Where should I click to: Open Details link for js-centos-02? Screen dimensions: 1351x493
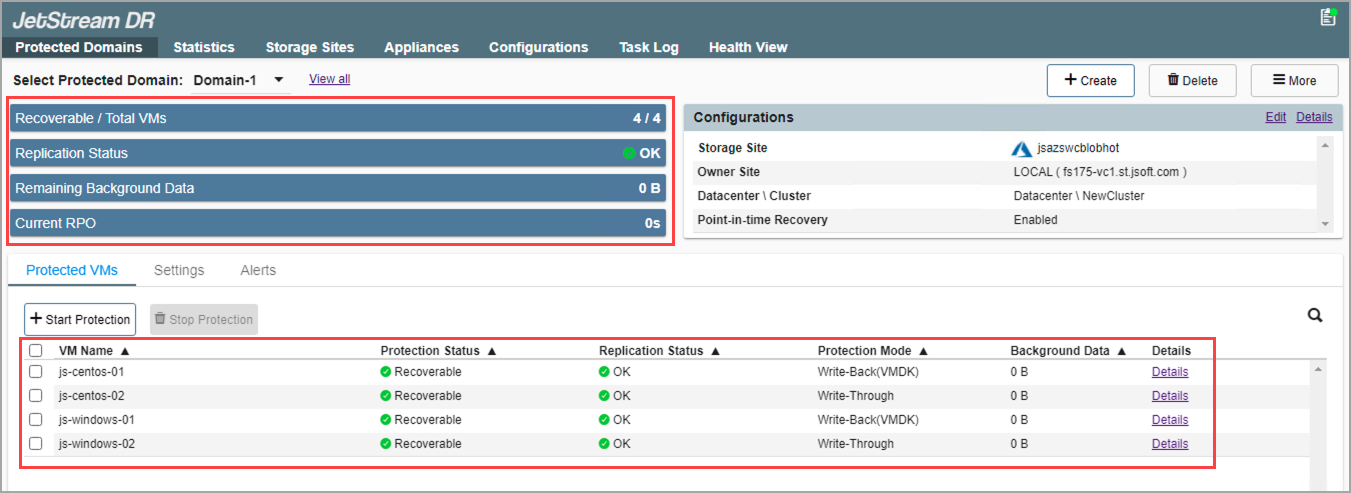tap(1169, 396)
